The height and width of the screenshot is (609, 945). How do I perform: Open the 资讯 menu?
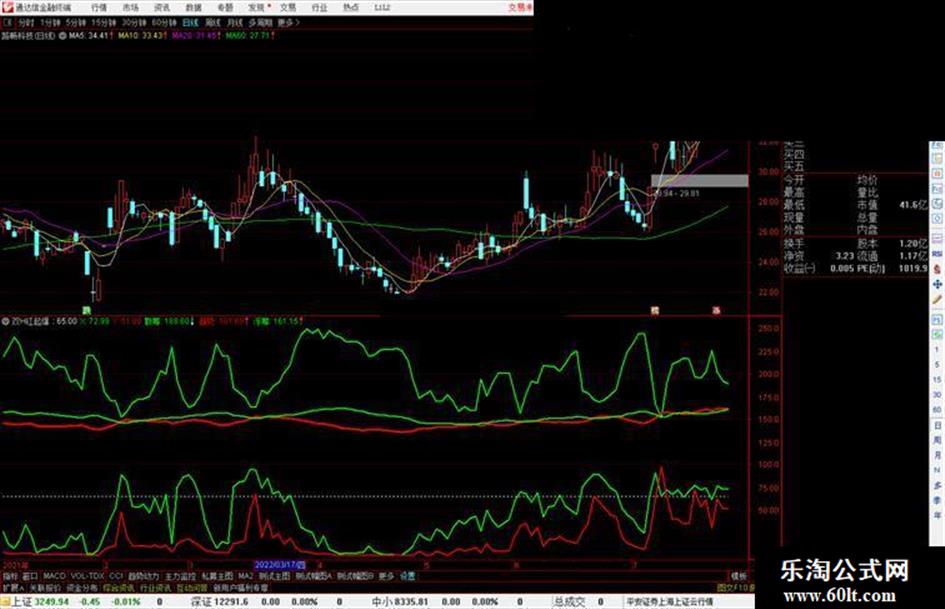point(162,7)
